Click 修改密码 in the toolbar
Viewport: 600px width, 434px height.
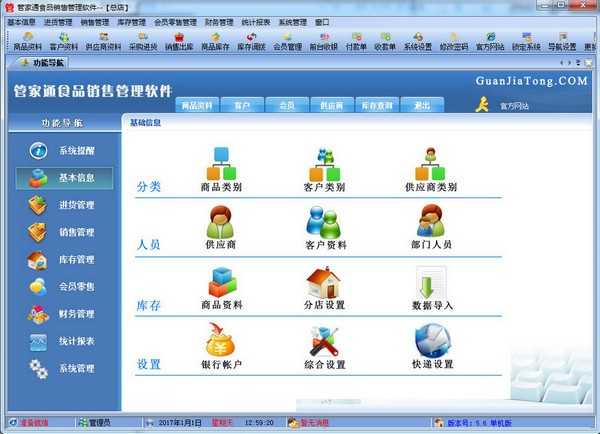[453, 41]
